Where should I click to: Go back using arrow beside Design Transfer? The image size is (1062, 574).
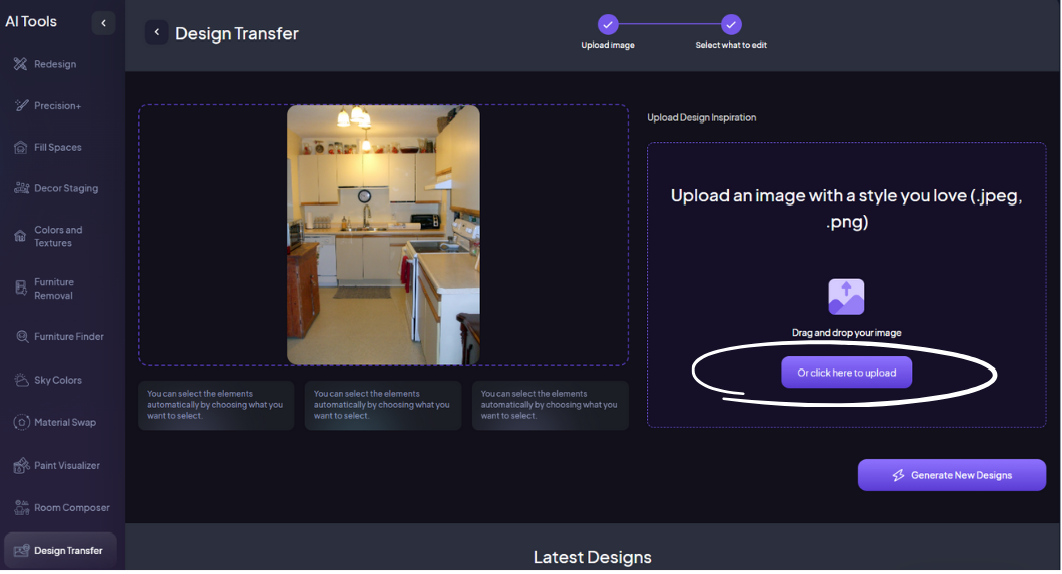tap(156, 33)
